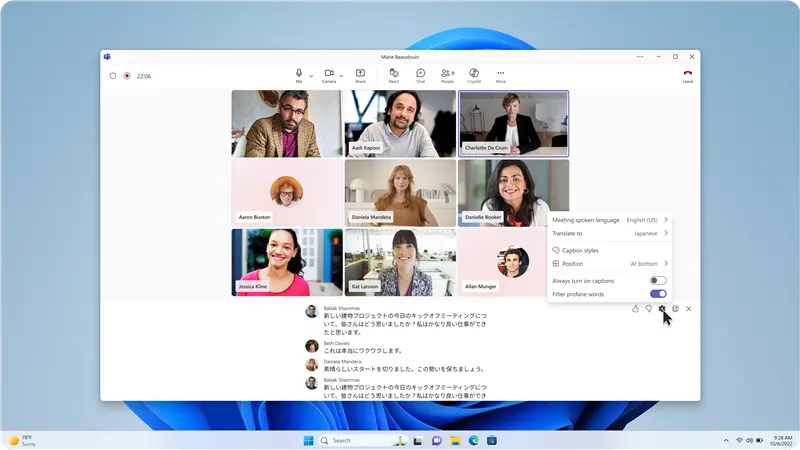Viewport: 800px width, 450px height.
Task: Open Copilot in the meeting toolbar
Action: (x=474, y=76)
